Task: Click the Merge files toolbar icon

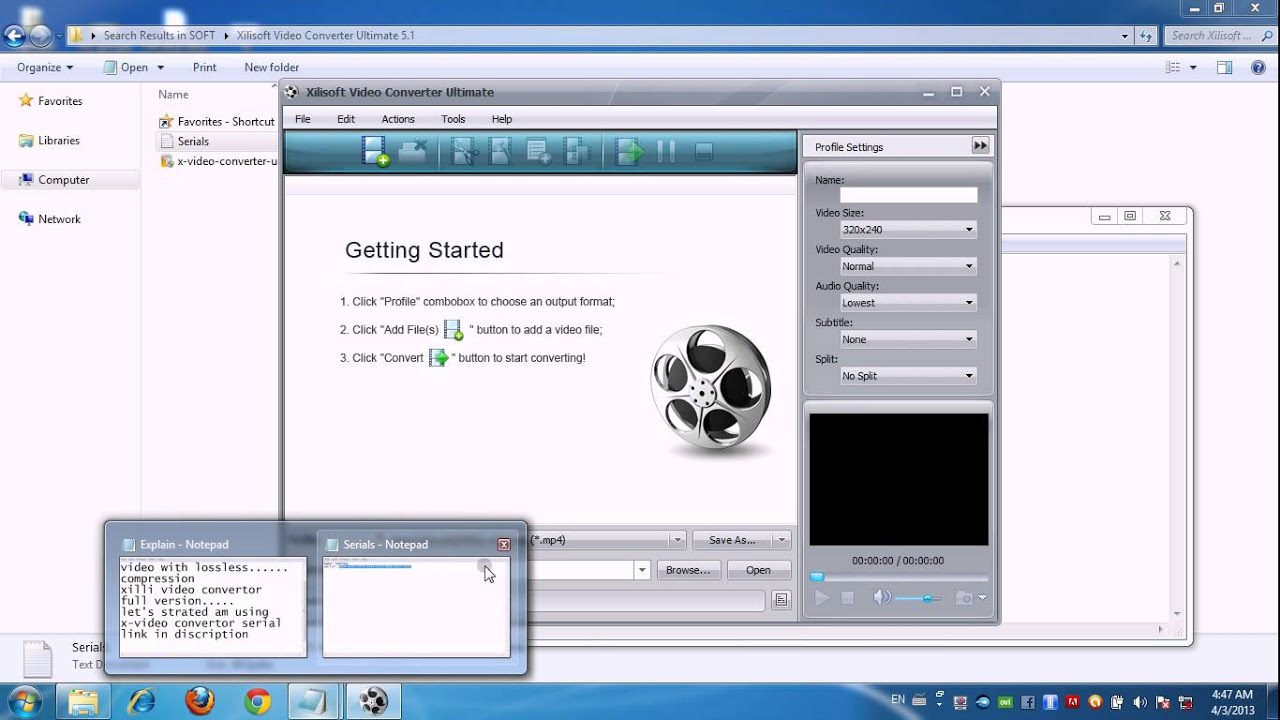Action: pyautogui.click(x=577, y=151)
